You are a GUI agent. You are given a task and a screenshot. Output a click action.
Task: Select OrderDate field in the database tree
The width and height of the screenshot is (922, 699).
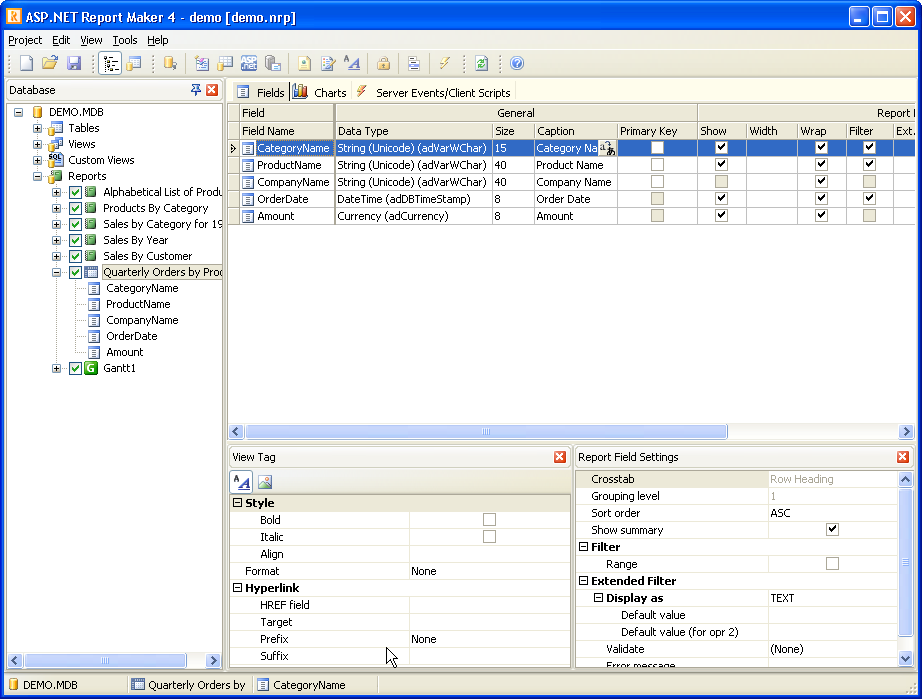(132, 336)
